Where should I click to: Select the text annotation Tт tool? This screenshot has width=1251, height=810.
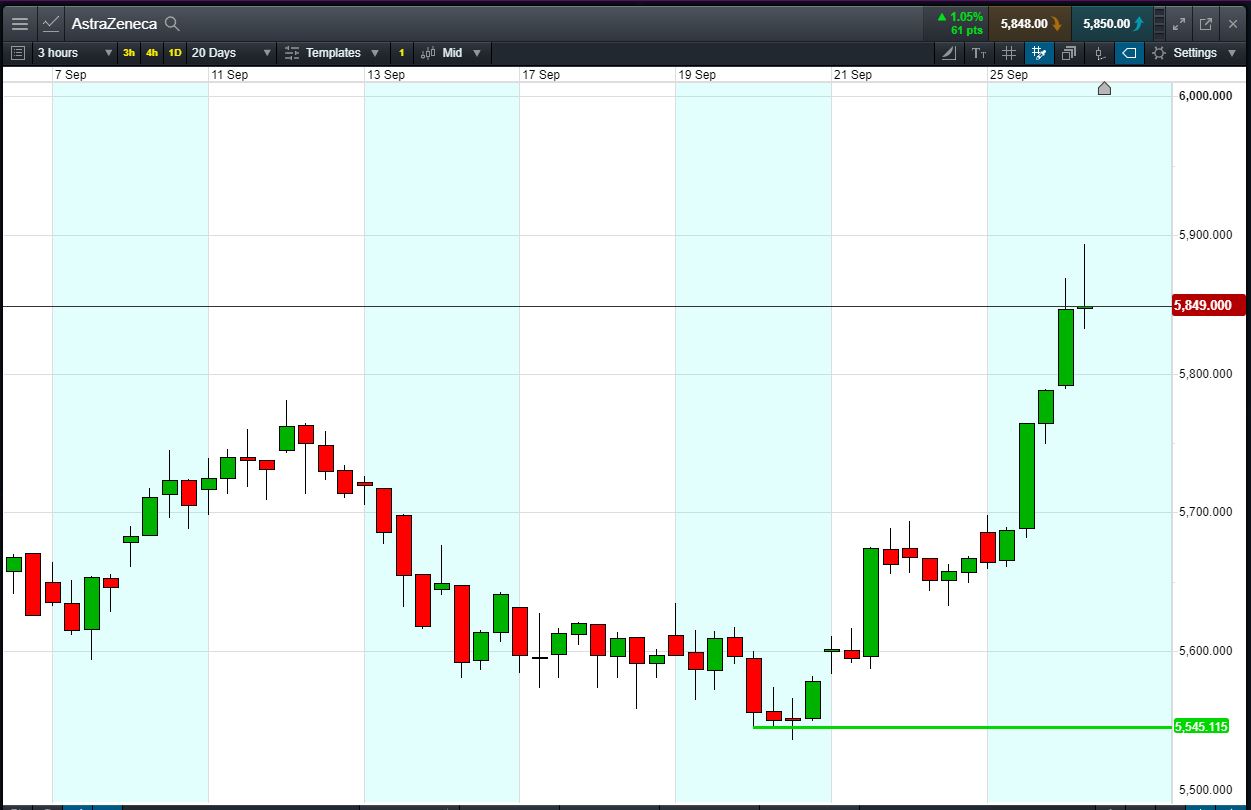(978, 53)
